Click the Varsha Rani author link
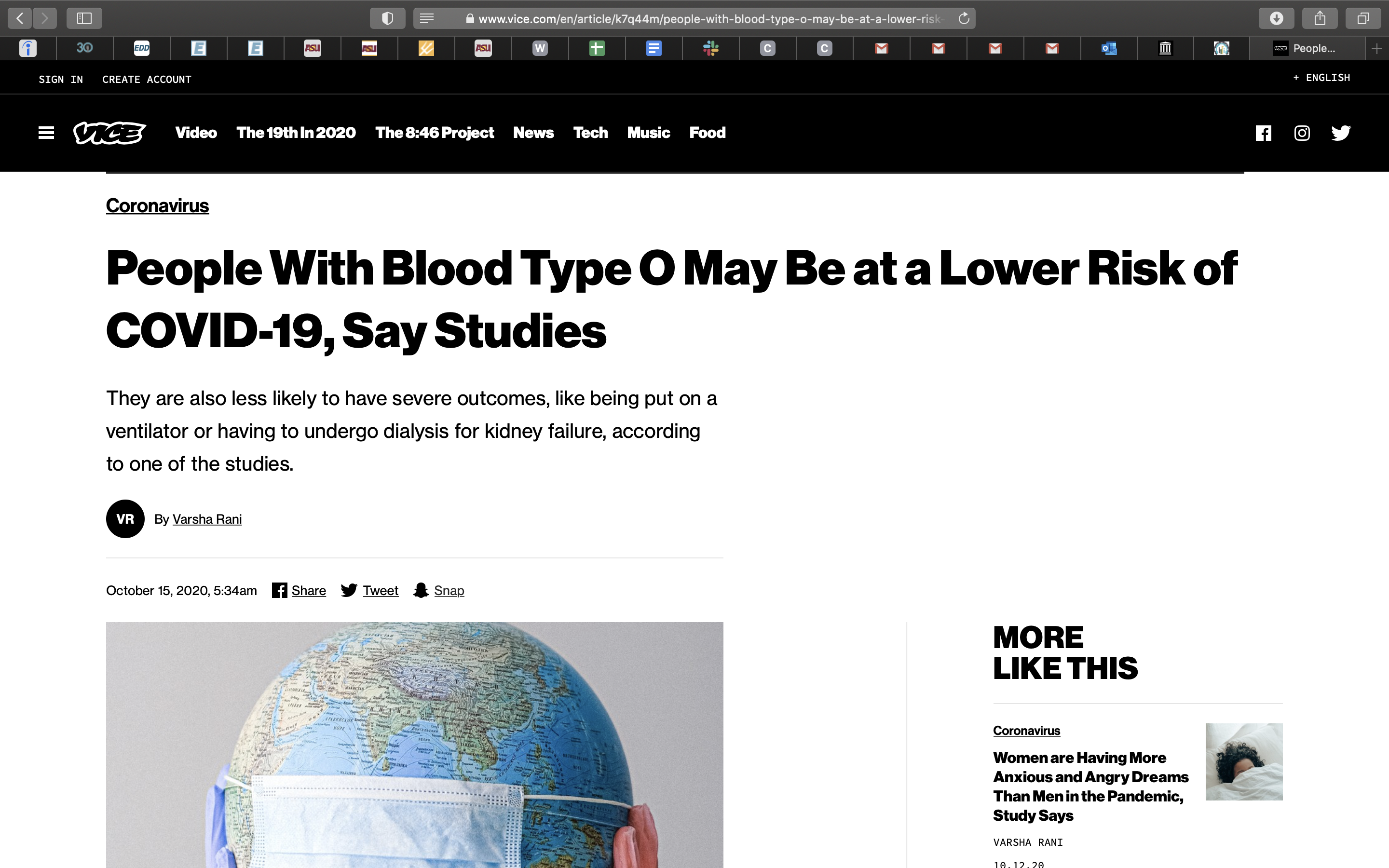 click(x=206, y=519)
